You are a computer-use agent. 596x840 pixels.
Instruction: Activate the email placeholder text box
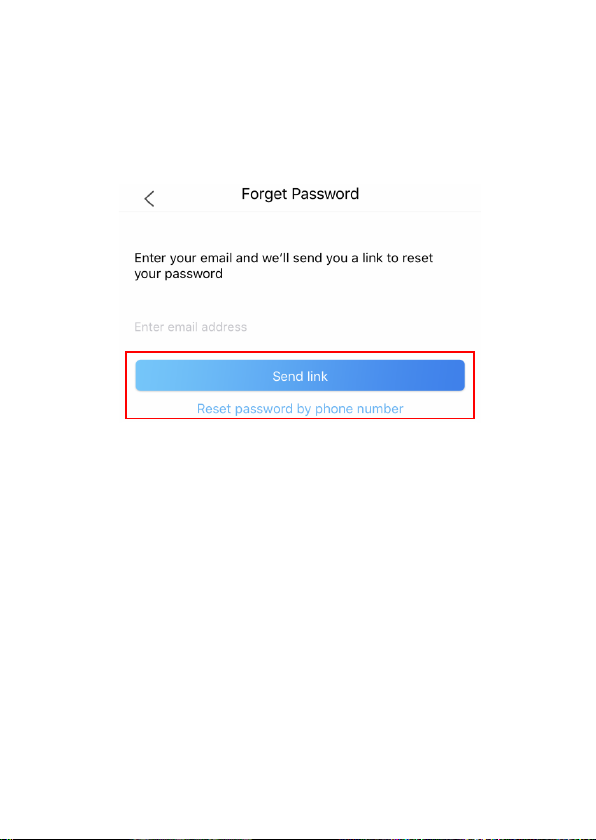click(300, 327)
